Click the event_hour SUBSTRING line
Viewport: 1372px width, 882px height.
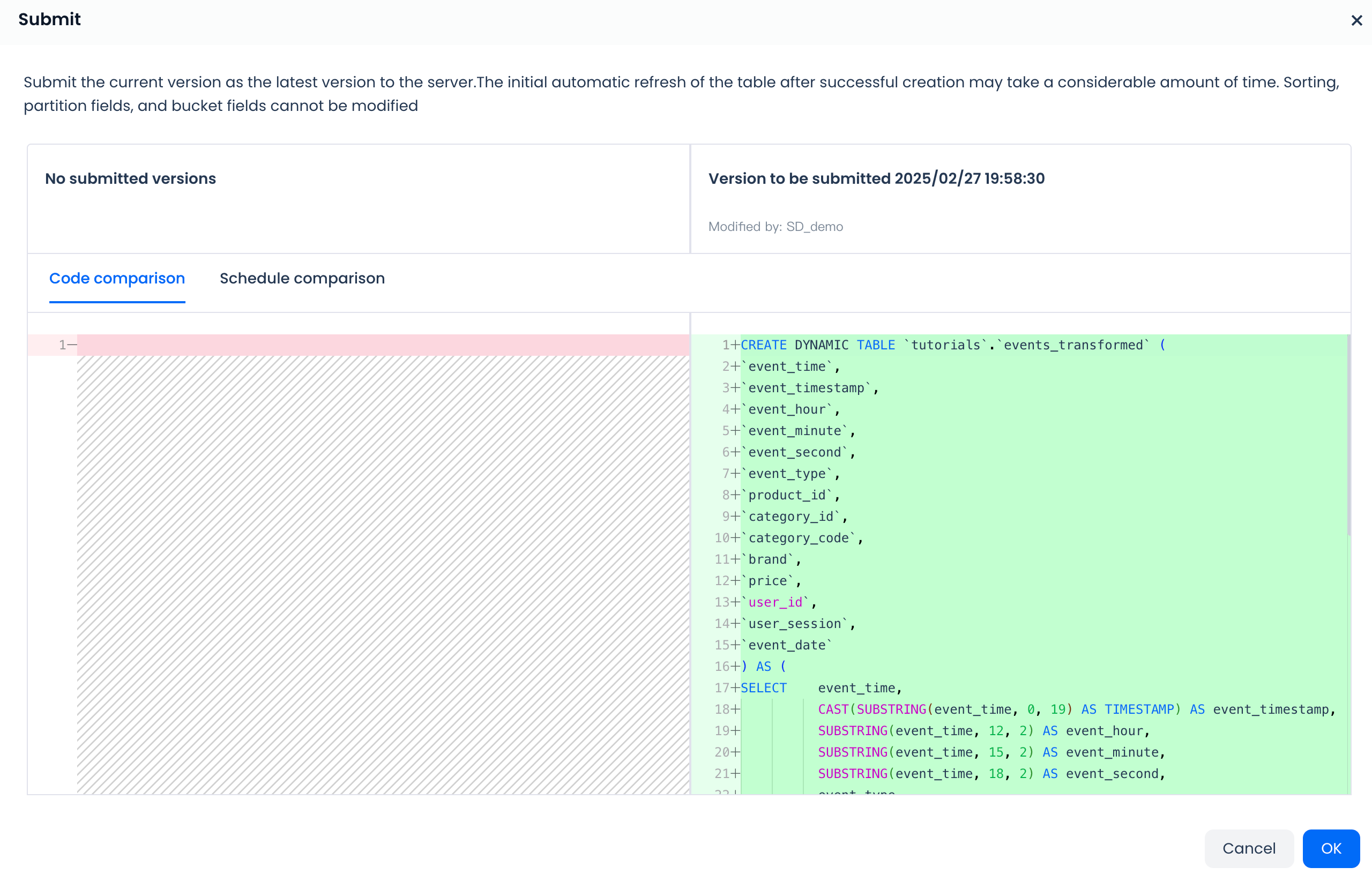983,731
